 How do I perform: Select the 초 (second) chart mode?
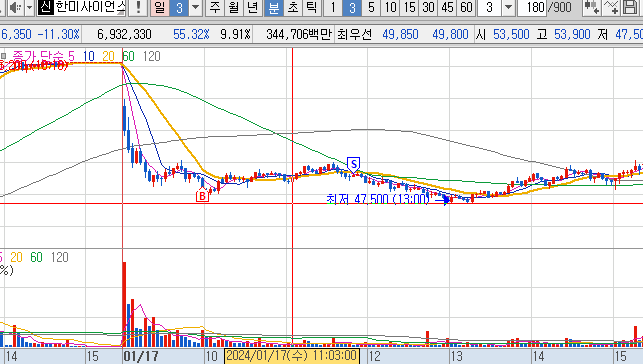293,7
